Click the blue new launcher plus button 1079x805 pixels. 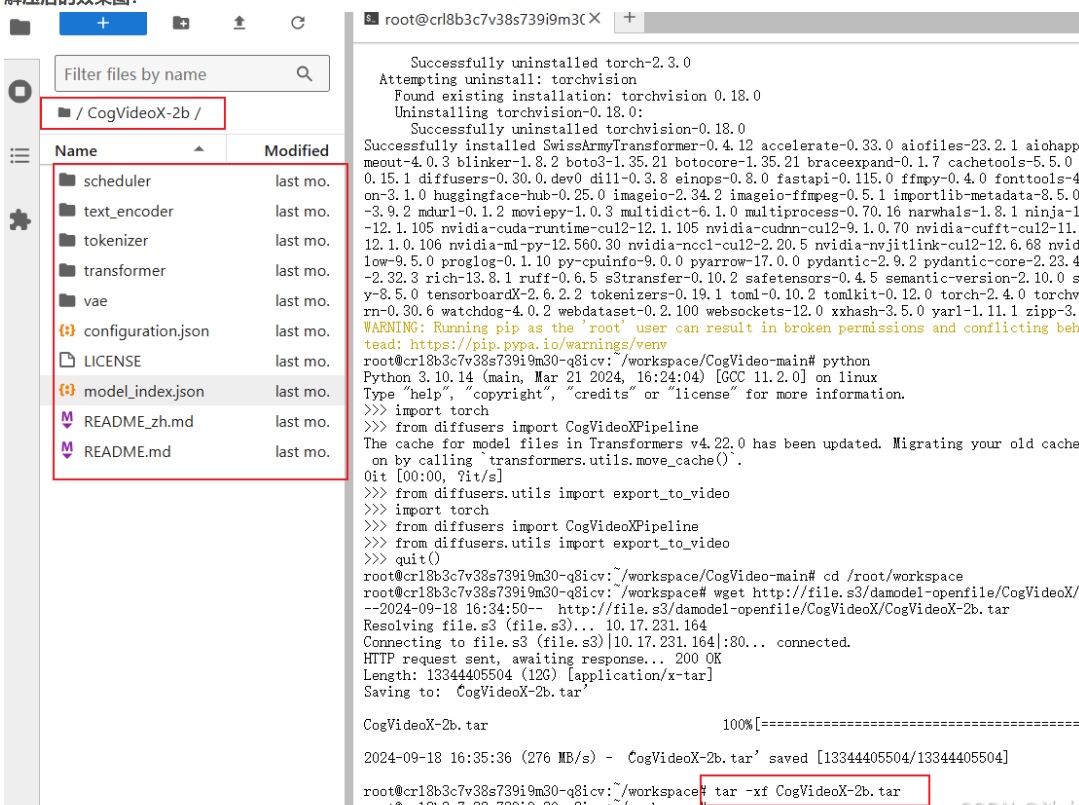coord(103,23)
